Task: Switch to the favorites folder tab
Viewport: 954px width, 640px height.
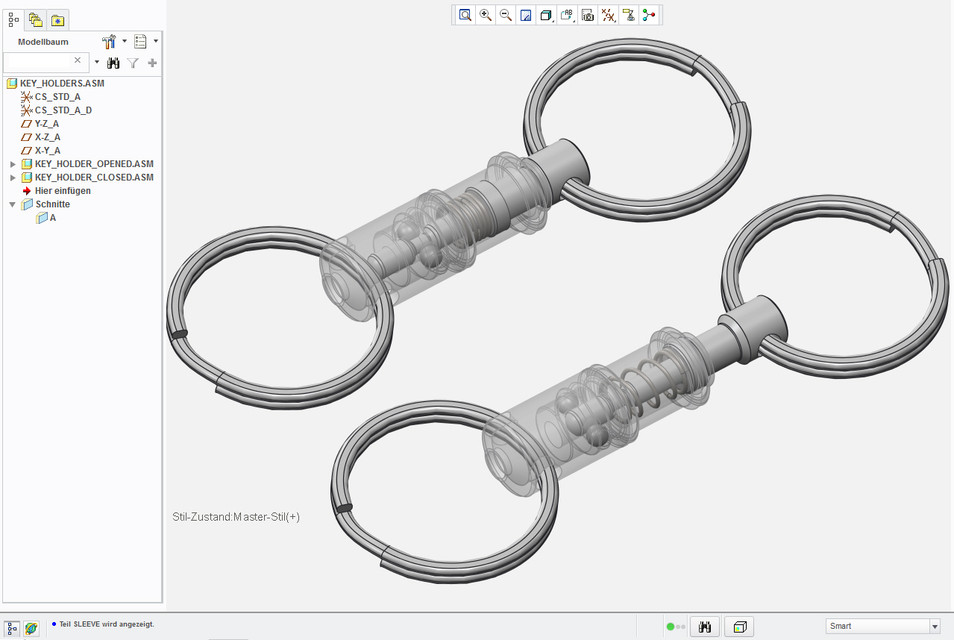Action: tap(58, 20)
